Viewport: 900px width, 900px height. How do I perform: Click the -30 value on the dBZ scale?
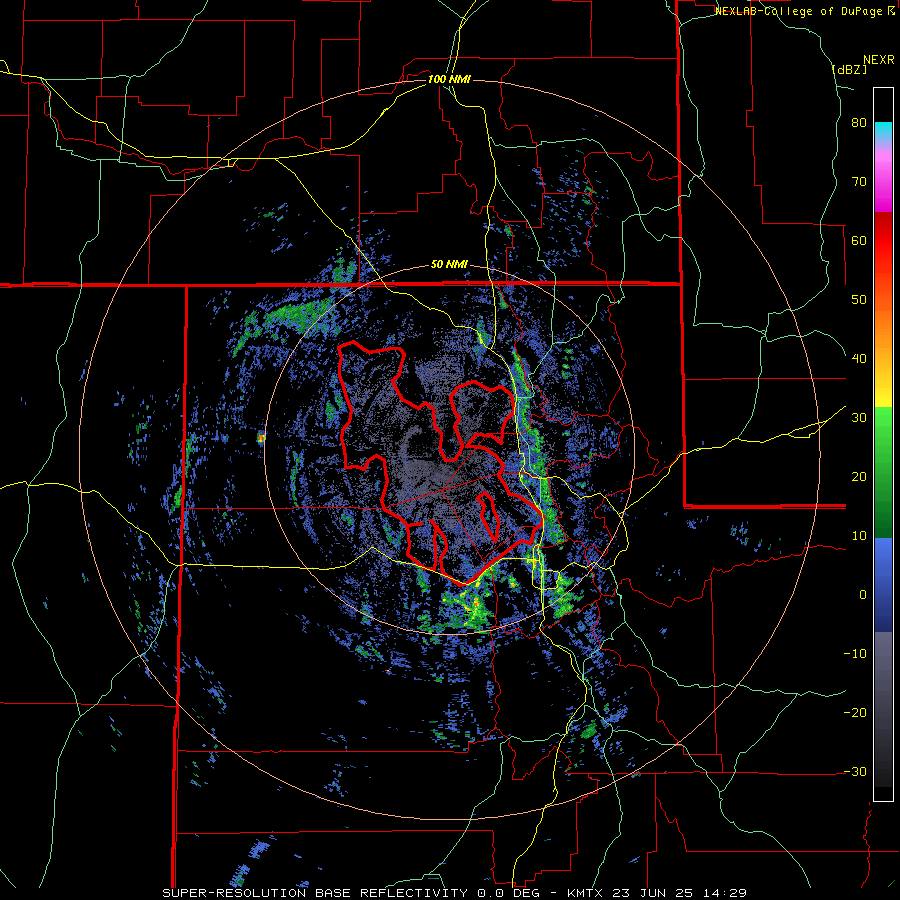855,771
